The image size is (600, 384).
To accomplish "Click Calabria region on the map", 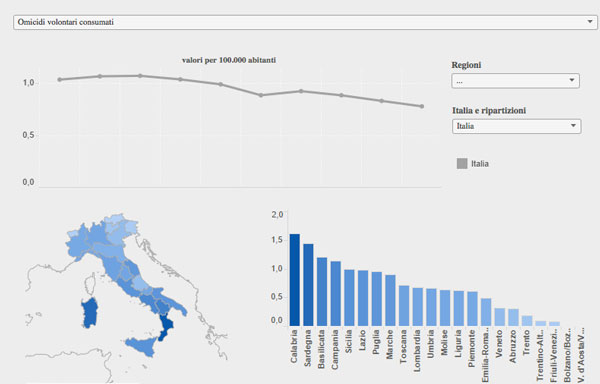I will coord(166,326).
